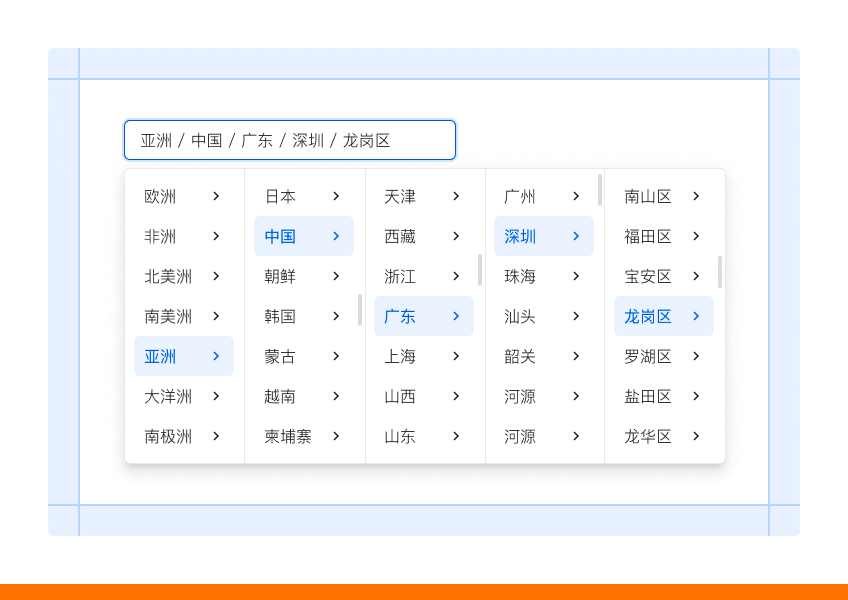Click the chevron beside 柬埔寨
Screen dimensions: 848x600
click(x=336, y=436)
